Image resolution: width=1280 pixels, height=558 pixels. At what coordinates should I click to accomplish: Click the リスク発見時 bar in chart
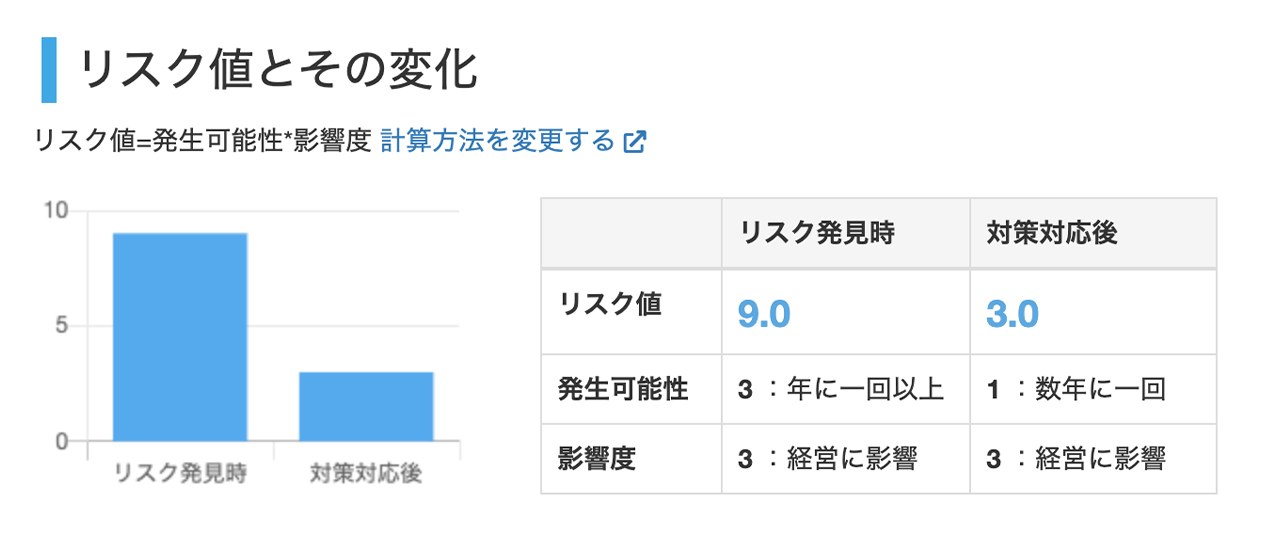tap(180, 337)
